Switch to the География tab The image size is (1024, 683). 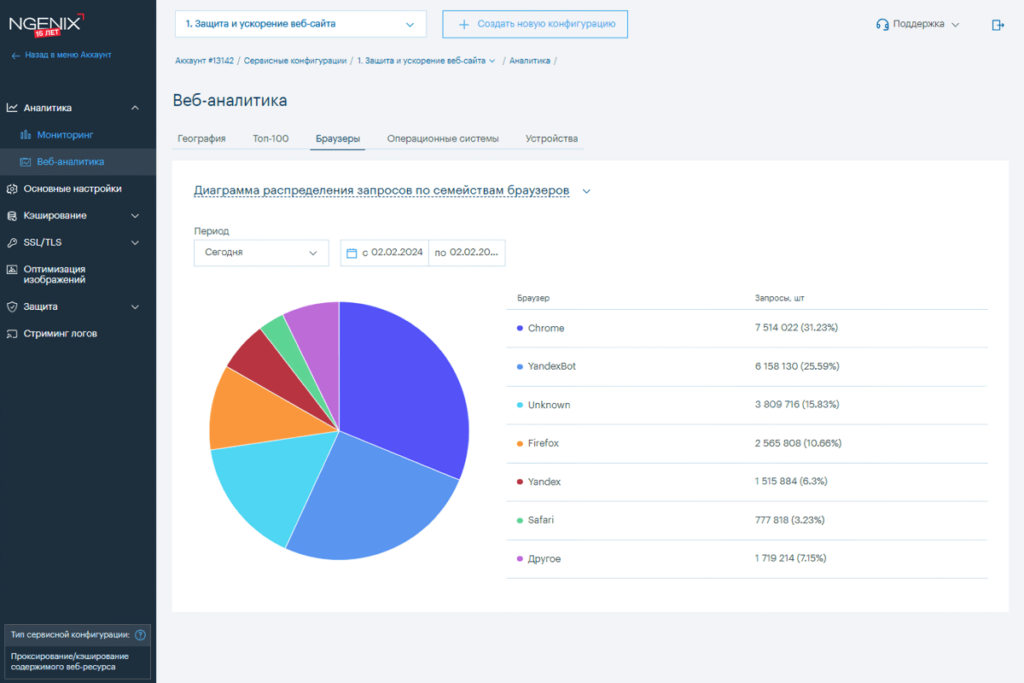(201, 138)
